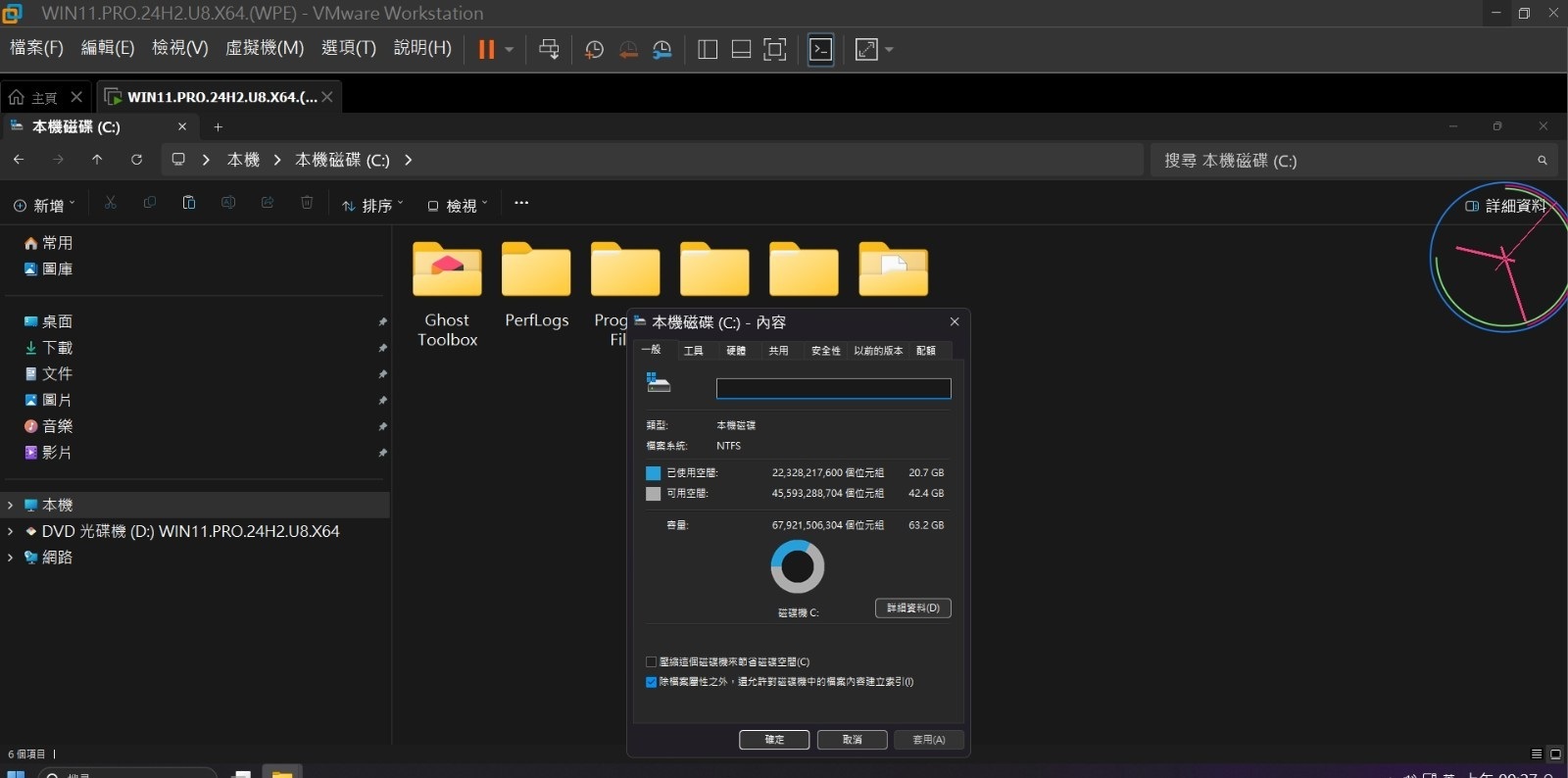Viewport: 1568px width, 778px height.
Task: Switch to the 共用 tab in properties
Action: pyautogui.click(x=778, y=351)
